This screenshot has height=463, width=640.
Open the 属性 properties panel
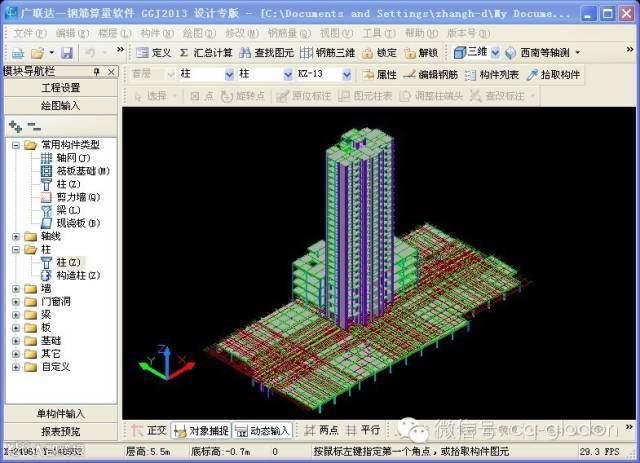(x=379, y=74)
